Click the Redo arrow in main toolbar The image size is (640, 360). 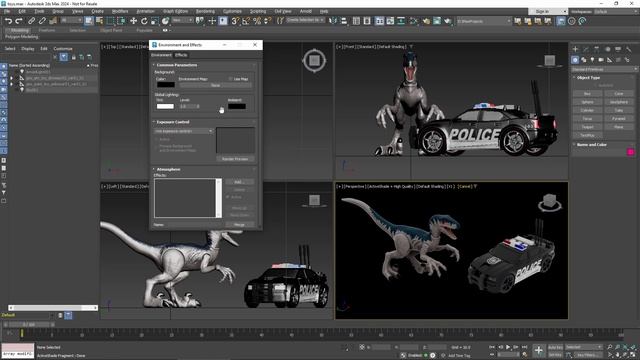tap(19, 21)
